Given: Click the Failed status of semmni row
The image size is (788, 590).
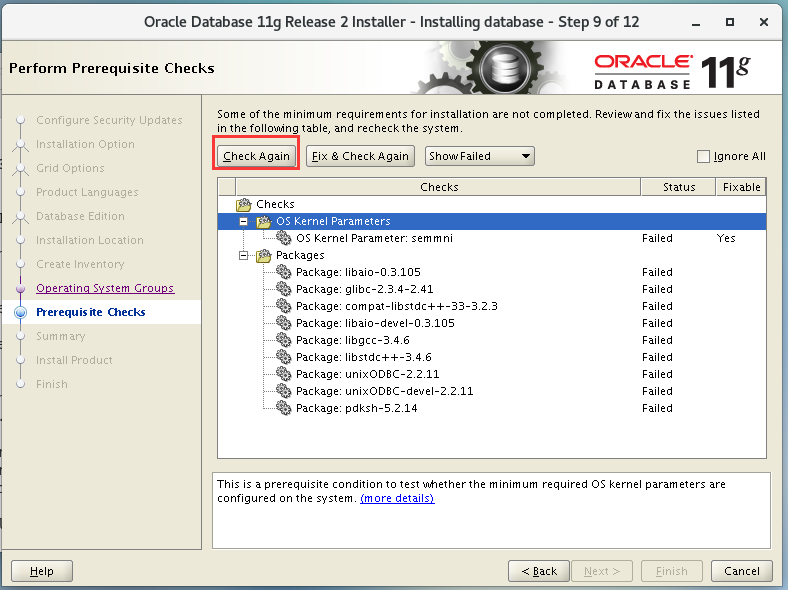Looking at the screenshot, I should point(657,238).
